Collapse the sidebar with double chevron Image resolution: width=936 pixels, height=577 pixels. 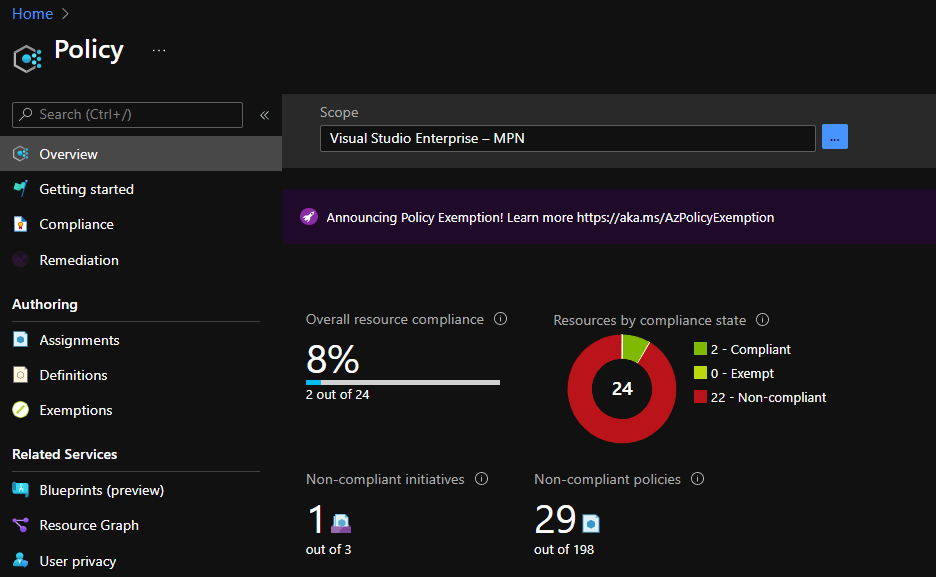pyautogui.click(x=264, y=115)
